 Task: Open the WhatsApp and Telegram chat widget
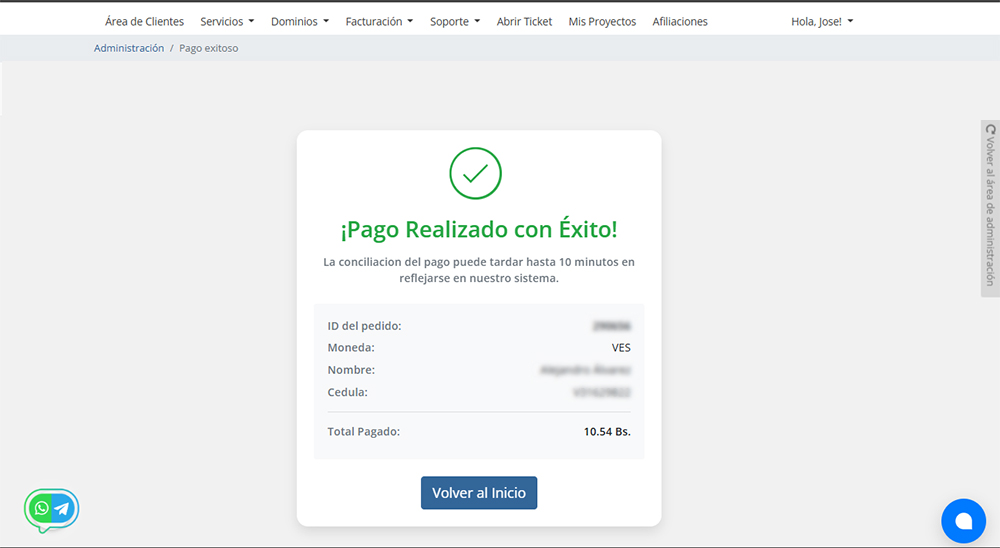52,509
